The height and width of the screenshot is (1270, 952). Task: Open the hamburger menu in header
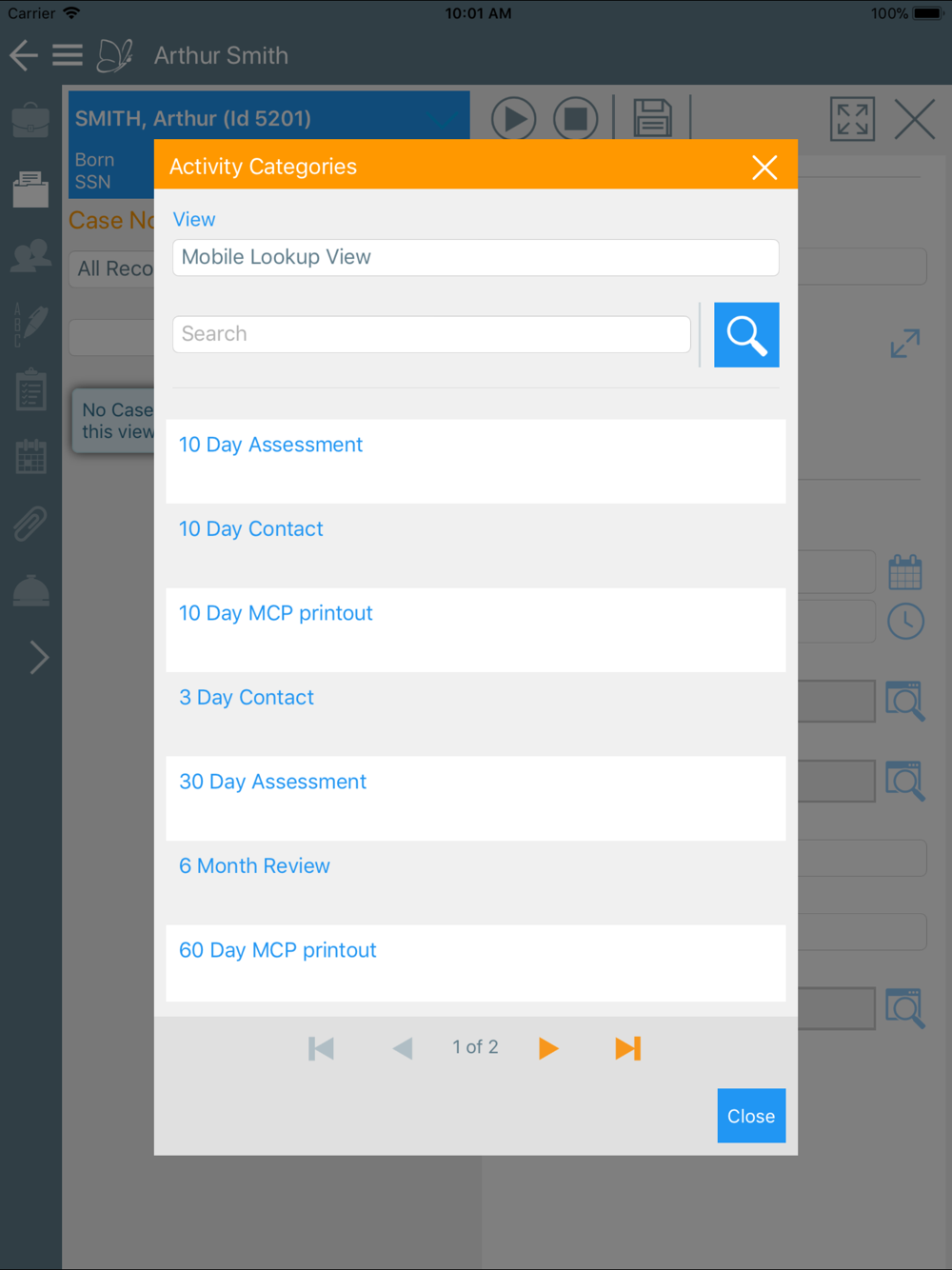click(x=67, y=55)
